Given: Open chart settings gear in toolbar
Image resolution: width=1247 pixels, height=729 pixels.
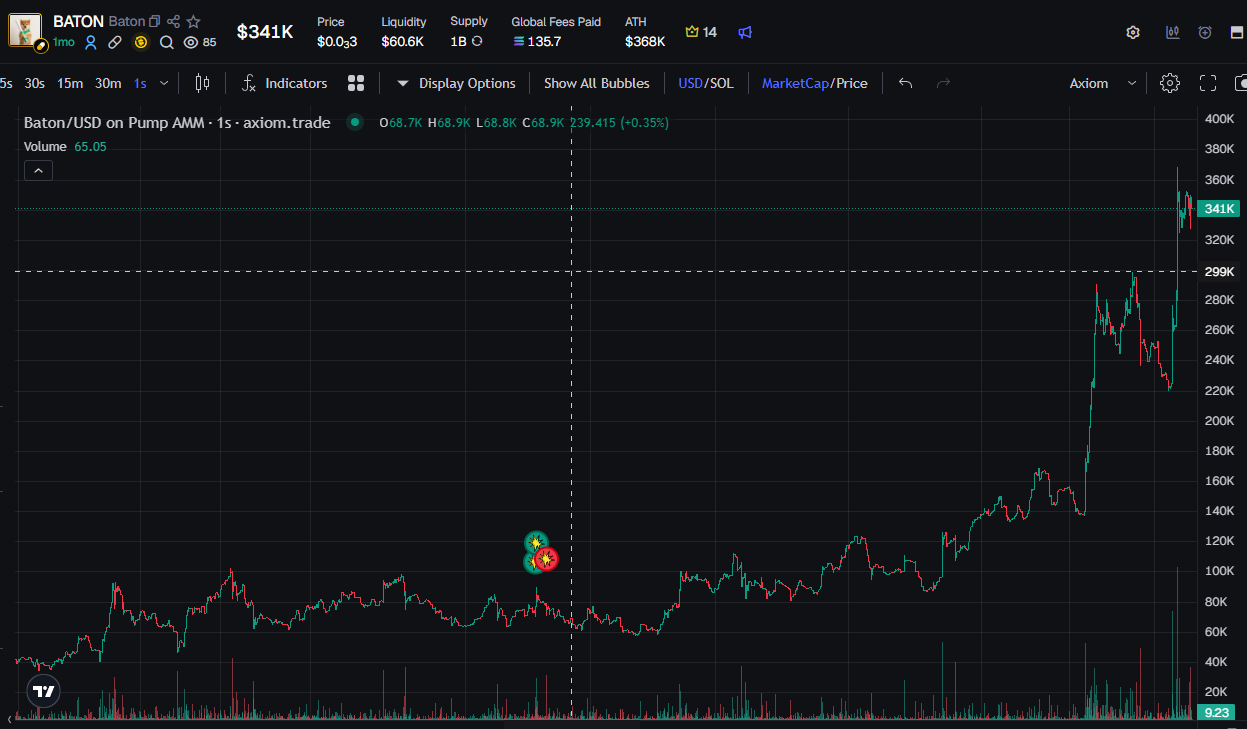Looking at the screenshot, I should tap(1170, 83).
